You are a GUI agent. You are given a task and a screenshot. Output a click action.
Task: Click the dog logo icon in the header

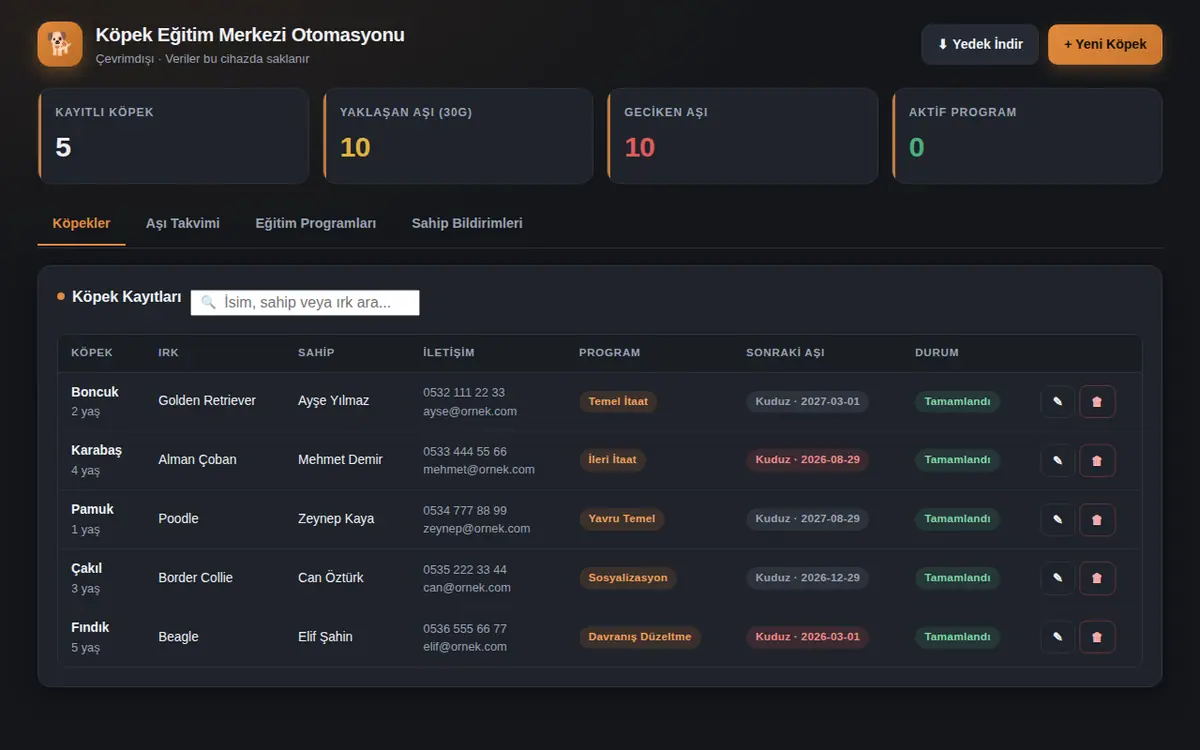click(x=60, y=44)
